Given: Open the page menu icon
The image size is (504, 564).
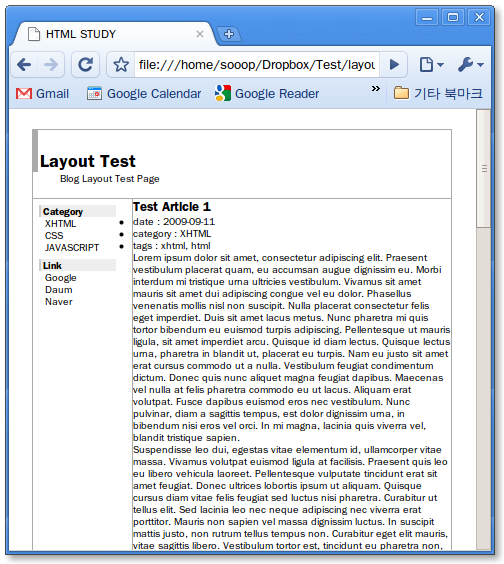Looking at the screenshot, I should coord(431,65).
